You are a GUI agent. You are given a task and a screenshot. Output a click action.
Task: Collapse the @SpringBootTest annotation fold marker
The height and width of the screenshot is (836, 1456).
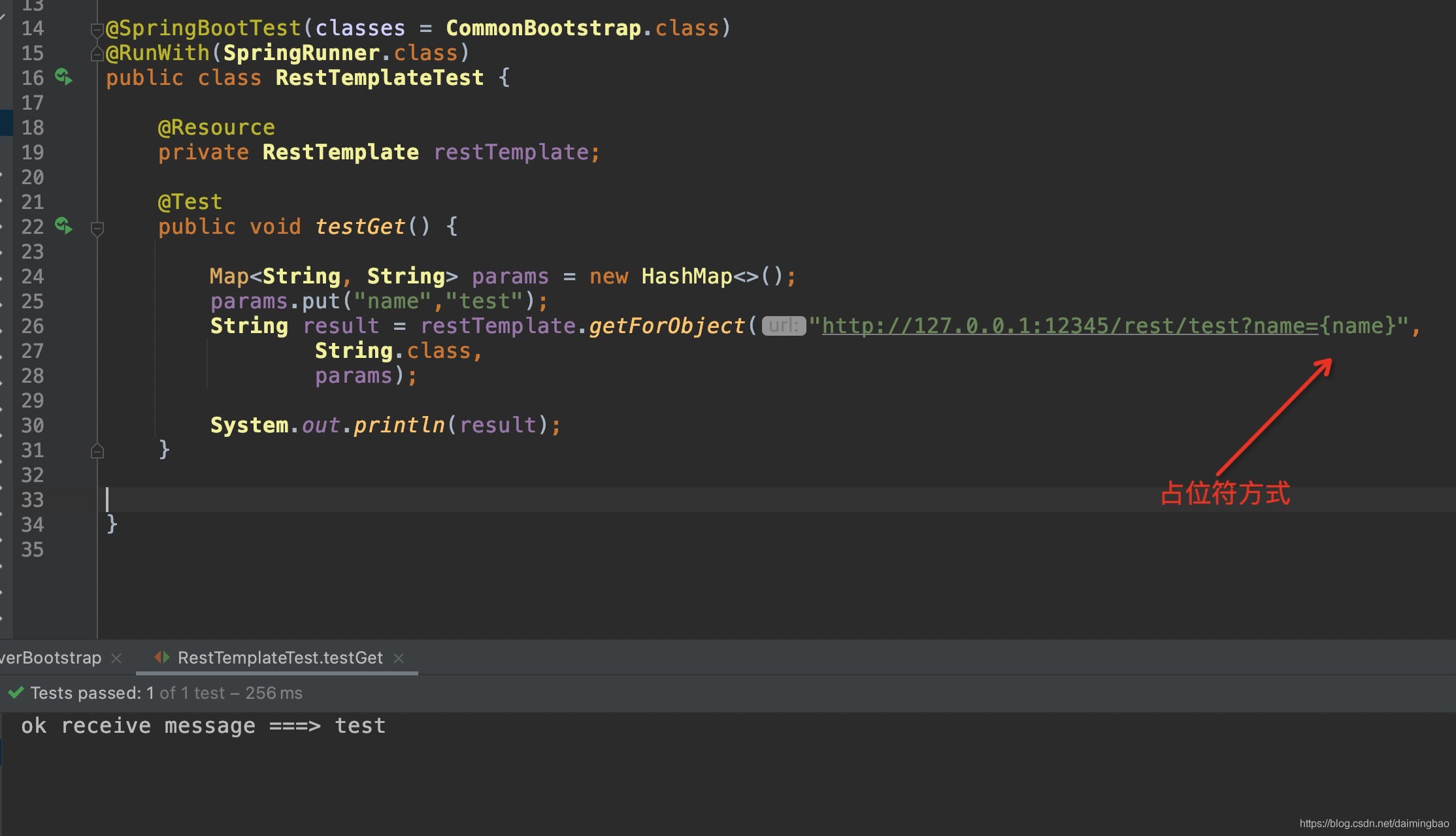pos(97,29)
